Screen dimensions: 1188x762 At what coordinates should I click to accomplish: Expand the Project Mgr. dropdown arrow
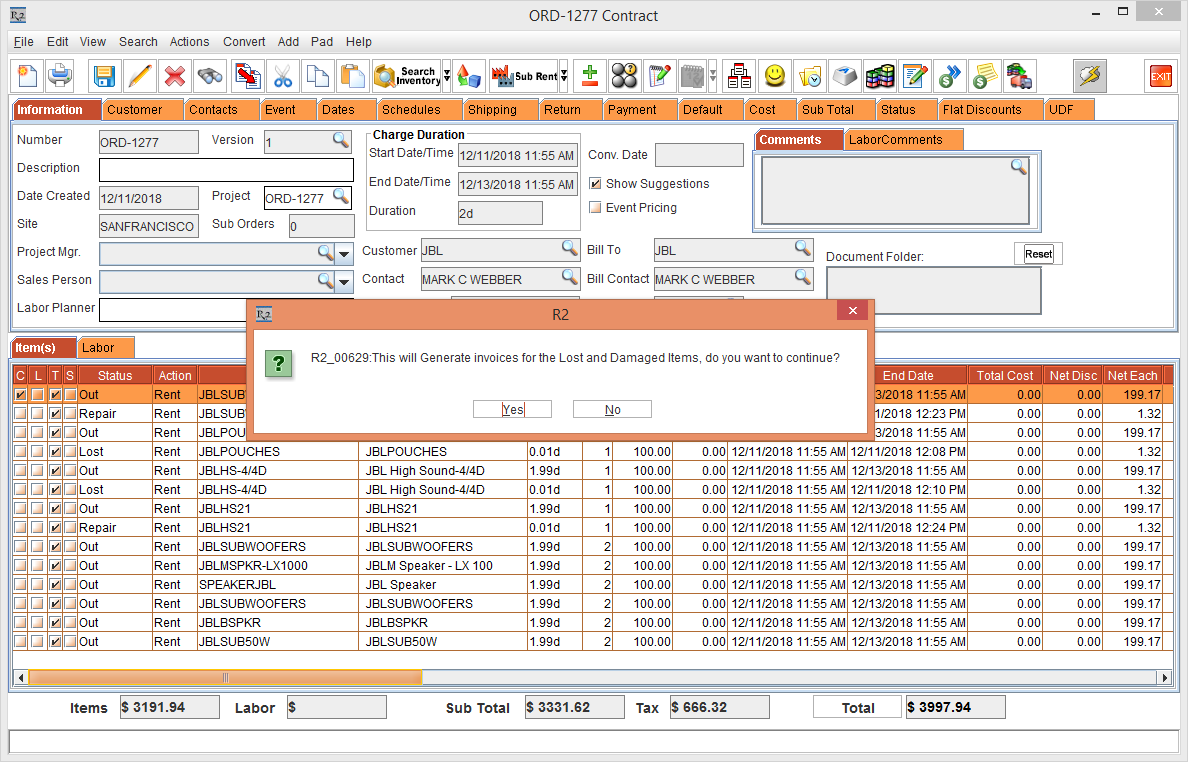[x=344, y=254]
